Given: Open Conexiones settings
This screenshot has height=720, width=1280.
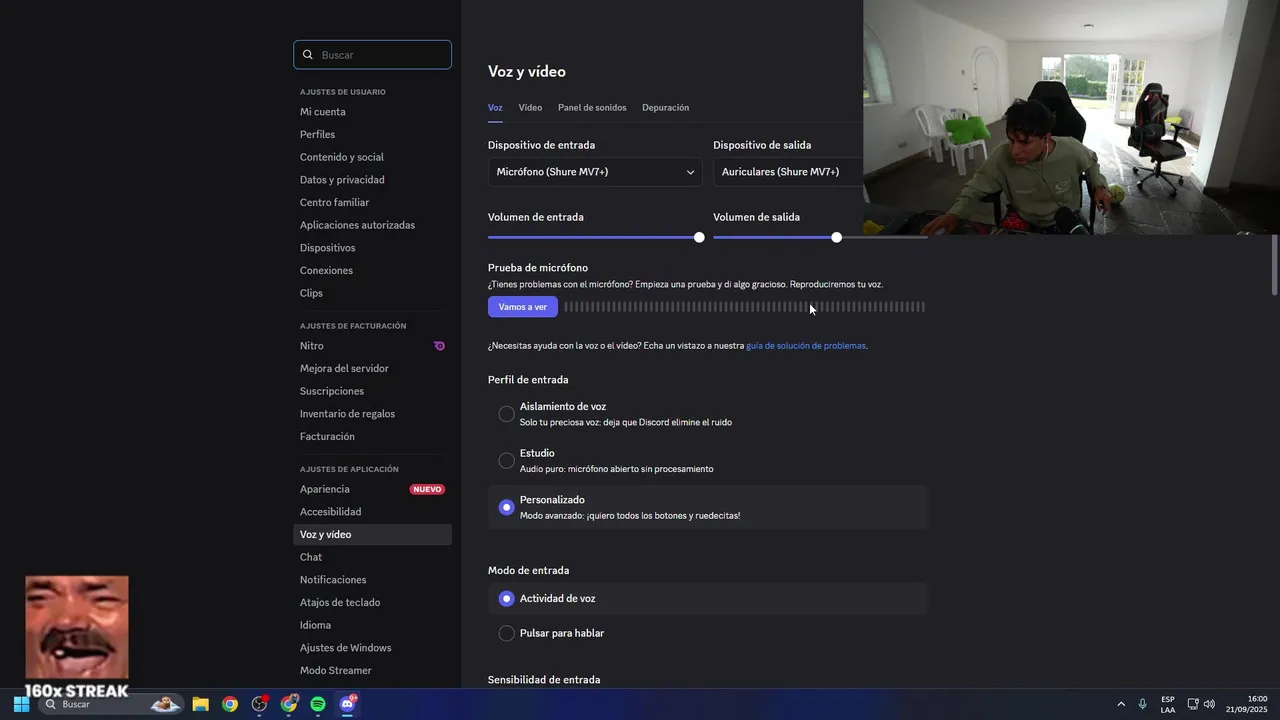Looking at the screenshot, I should pos(372,270).
